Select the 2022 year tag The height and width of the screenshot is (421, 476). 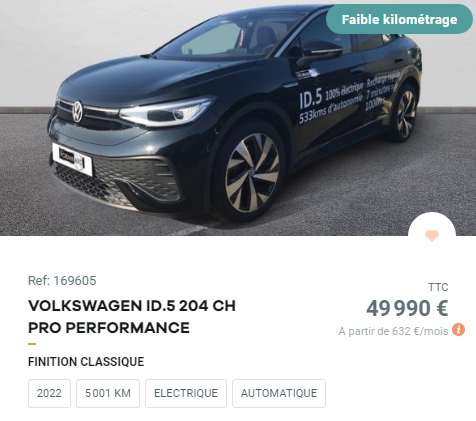click(x=49, y=393)
